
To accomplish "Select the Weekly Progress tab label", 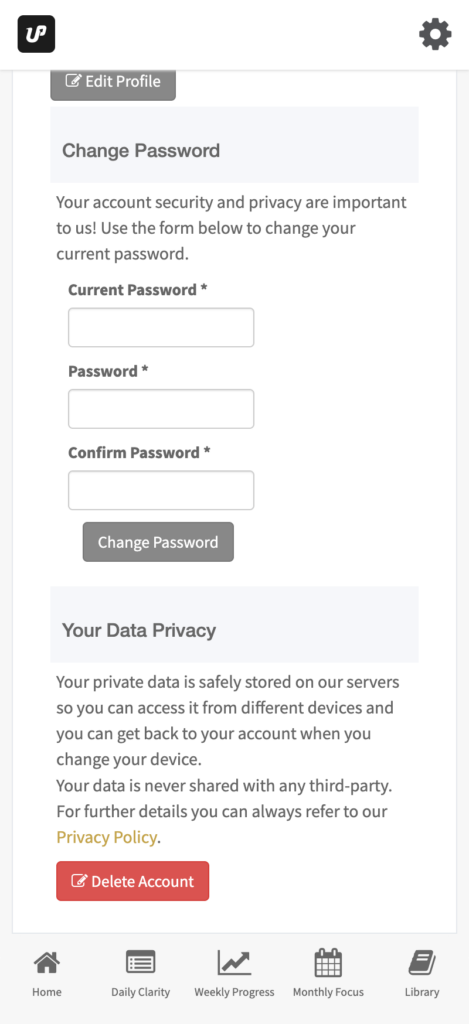I will (234, 991).
